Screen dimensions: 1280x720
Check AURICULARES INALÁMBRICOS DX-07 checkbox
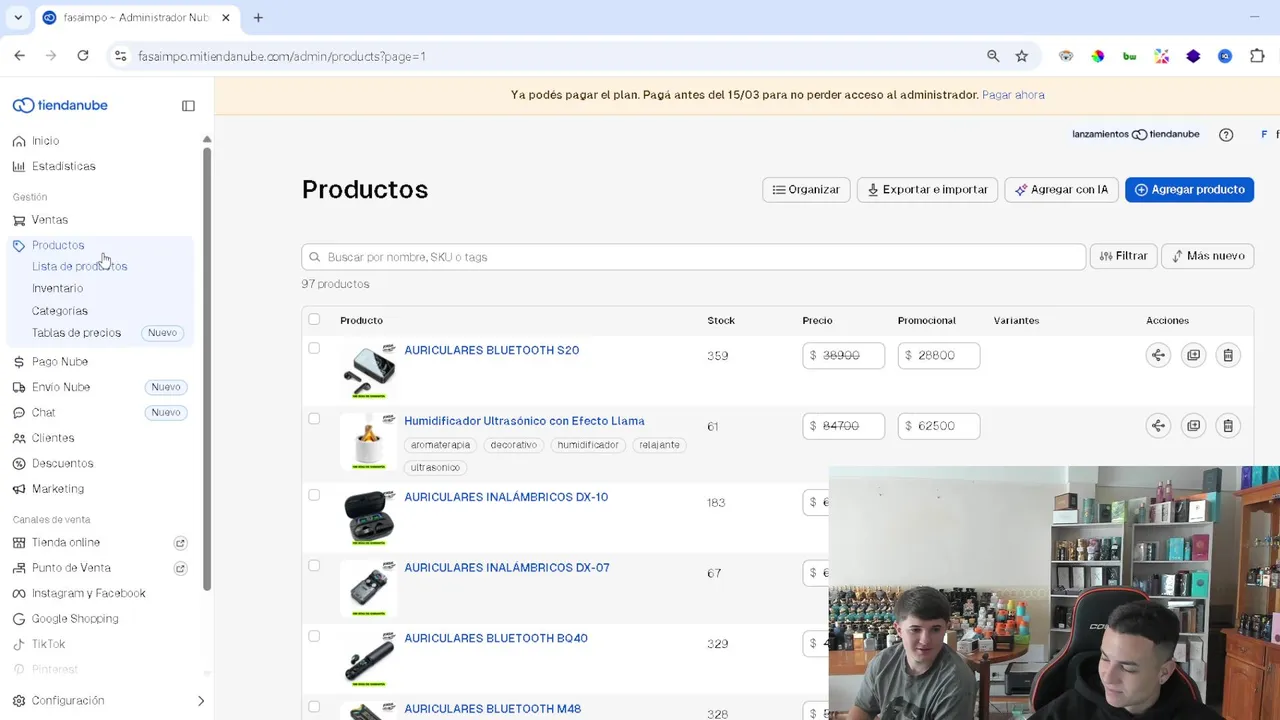point(314,566)
